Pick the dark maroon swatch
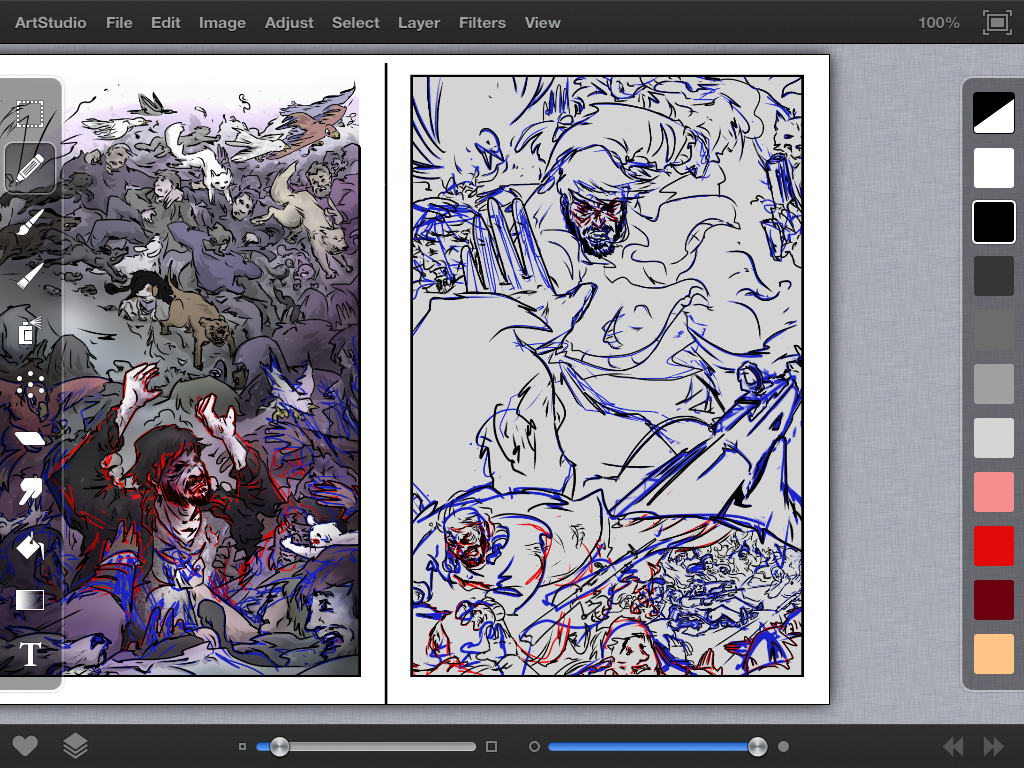 (x=993, y=600)
